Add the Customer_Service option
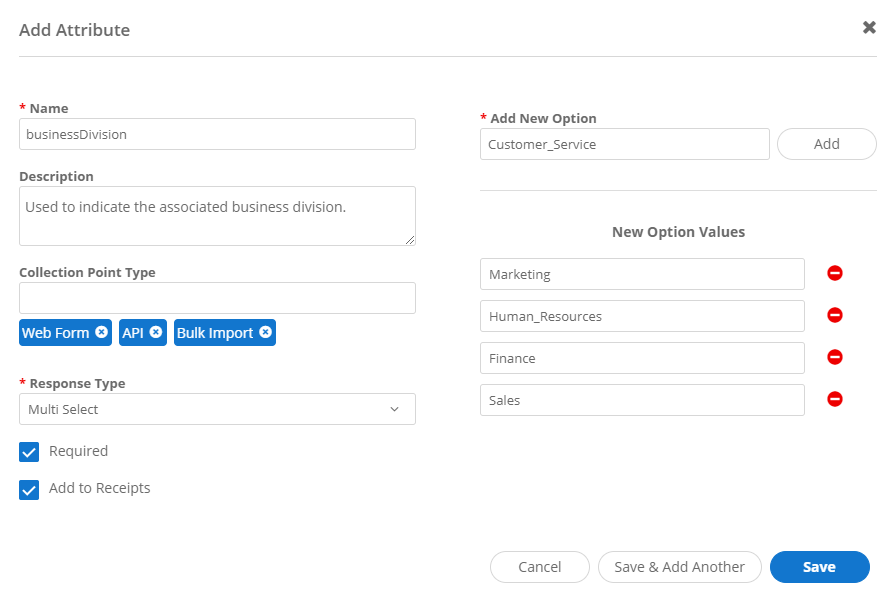 826,143
